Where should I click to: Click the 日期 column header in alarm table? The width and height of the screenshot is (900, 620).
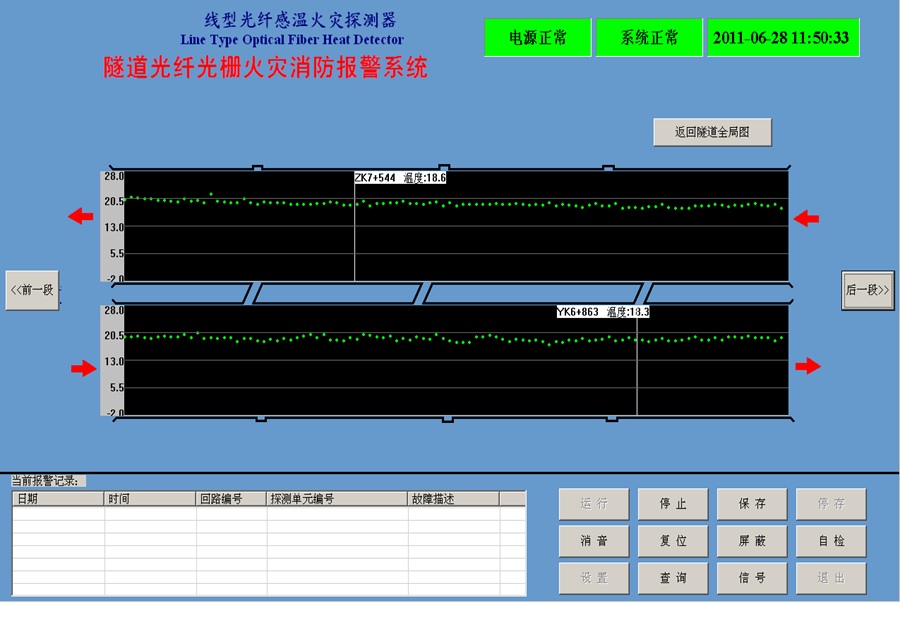58,498
